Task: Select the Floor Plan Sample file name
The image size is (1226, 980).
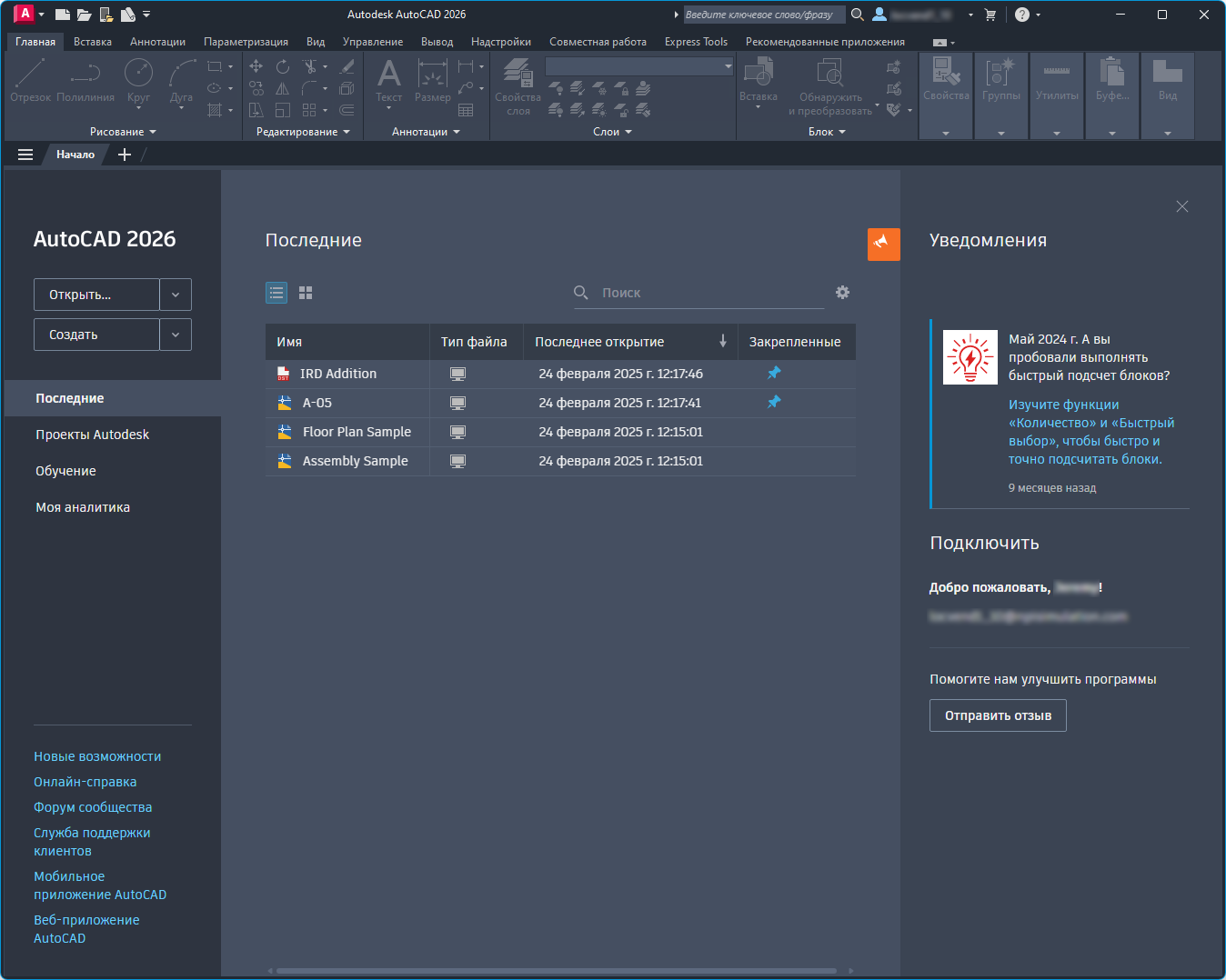Action: pos(357,432)
